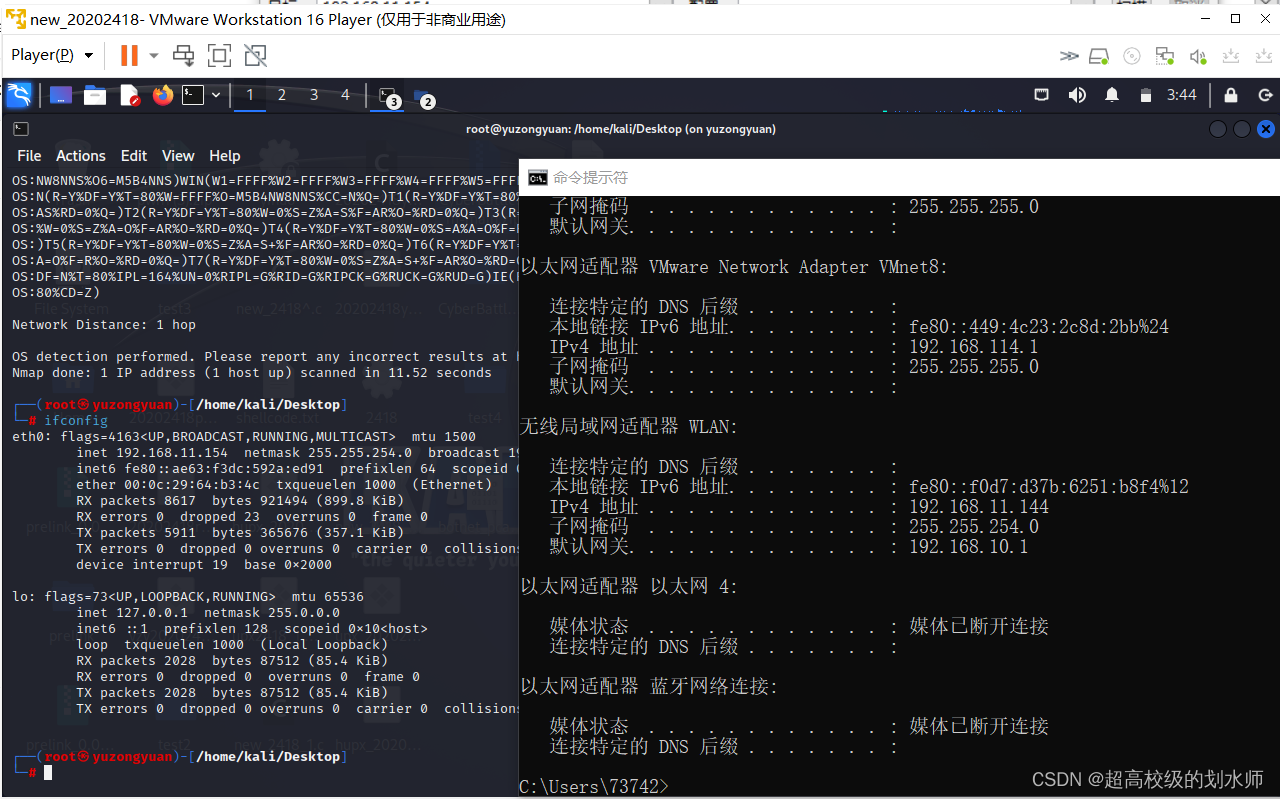The height and width of the screenshot is (799, 1280).
Task: Click the 'Nmap done: 1 IP address' line
Action: click(252, 373)
